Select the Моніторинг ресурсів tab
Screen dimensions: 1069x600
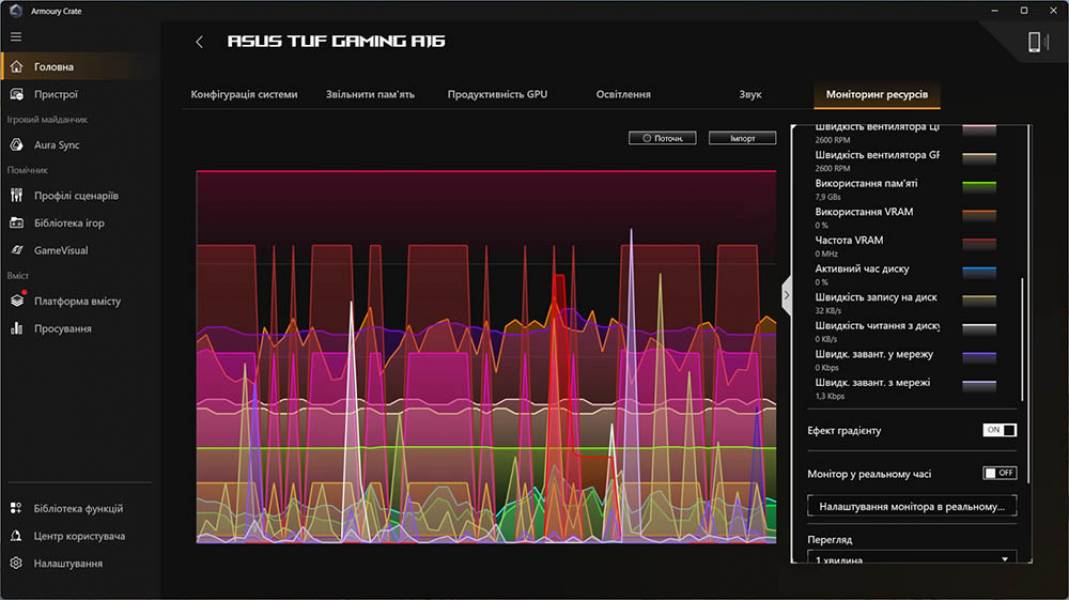[x=877, y=95]
